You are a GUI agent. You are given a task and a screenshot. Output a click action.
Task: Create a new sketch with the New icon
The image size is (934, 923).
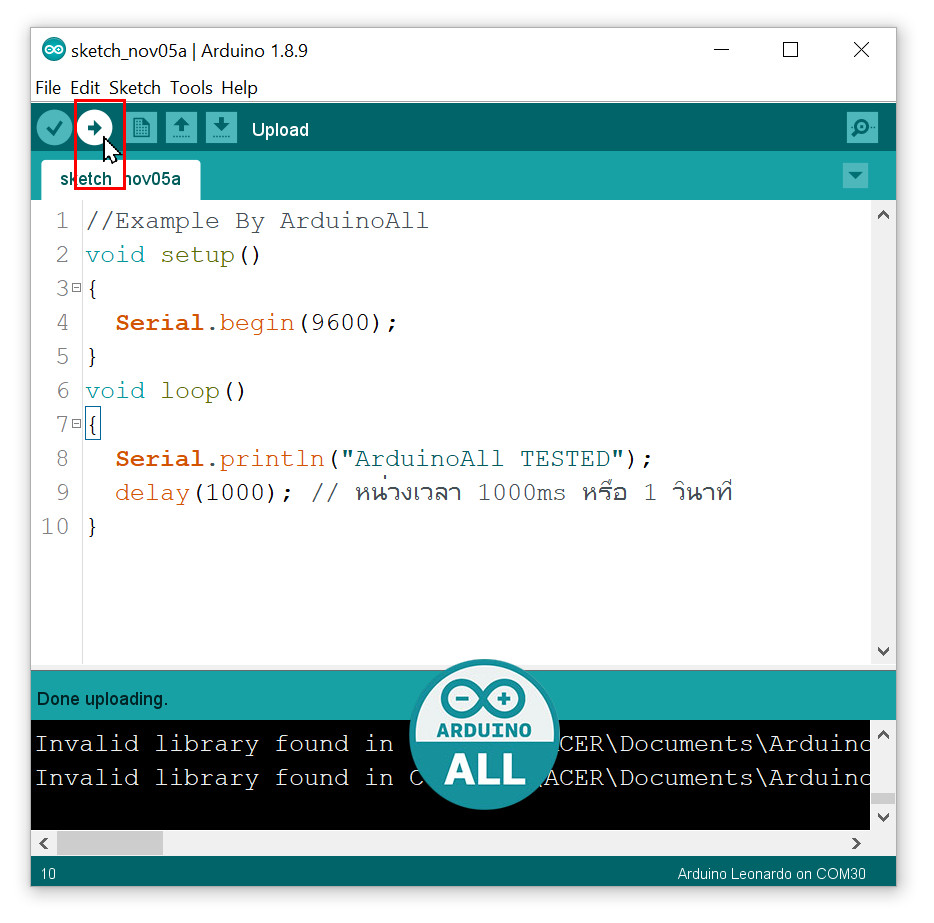[141, 127]
